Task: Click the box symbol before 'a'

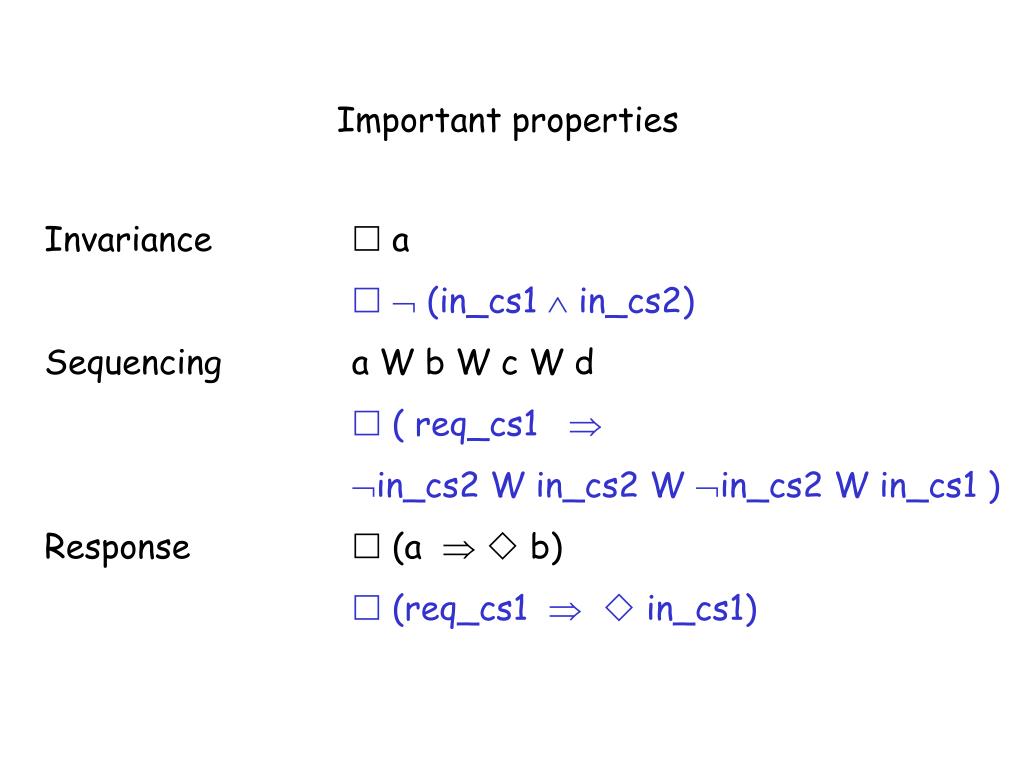Action: click(366, 239)
